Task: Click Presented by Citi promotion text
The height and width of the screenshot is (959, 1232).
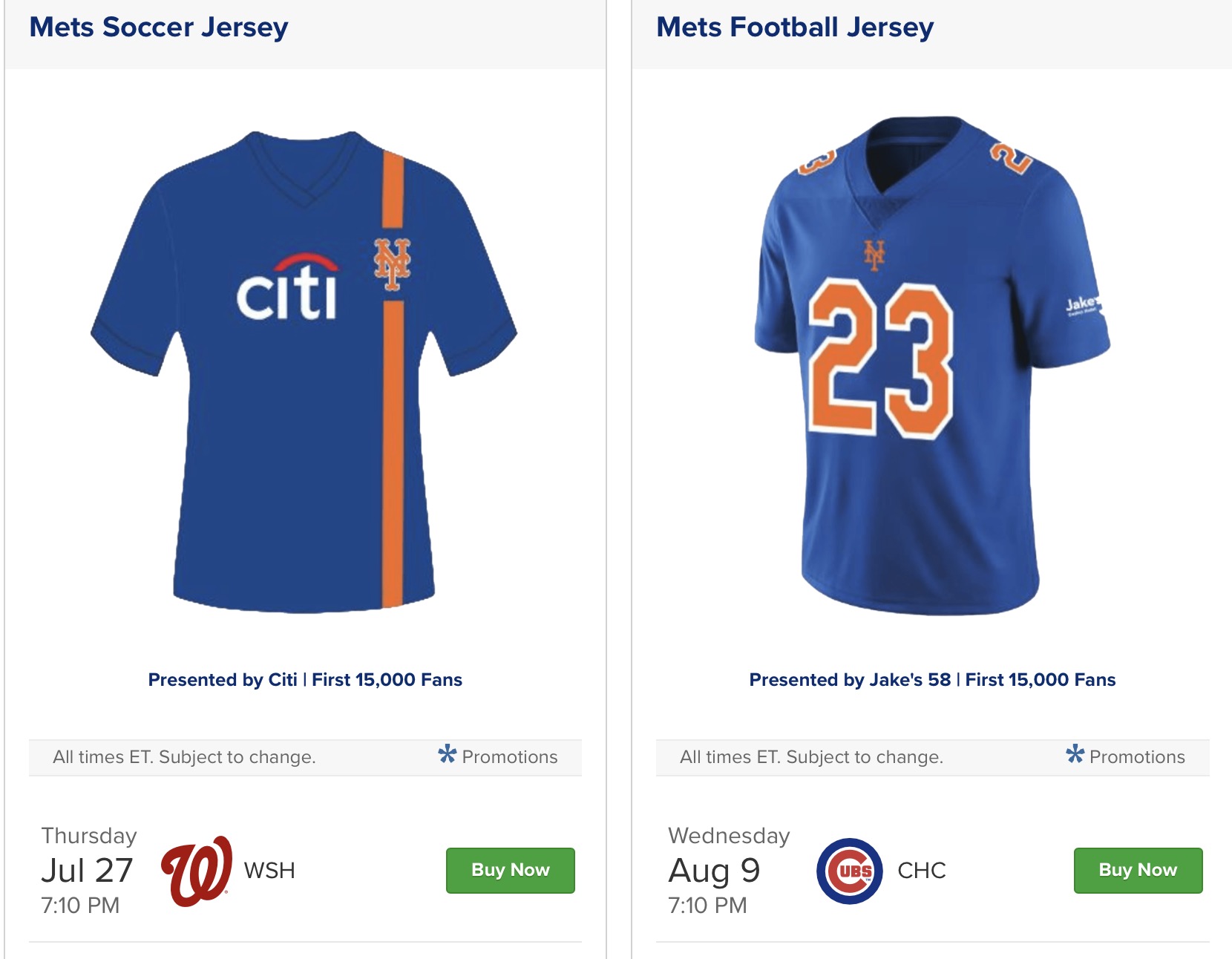Action: coord(305,679)
